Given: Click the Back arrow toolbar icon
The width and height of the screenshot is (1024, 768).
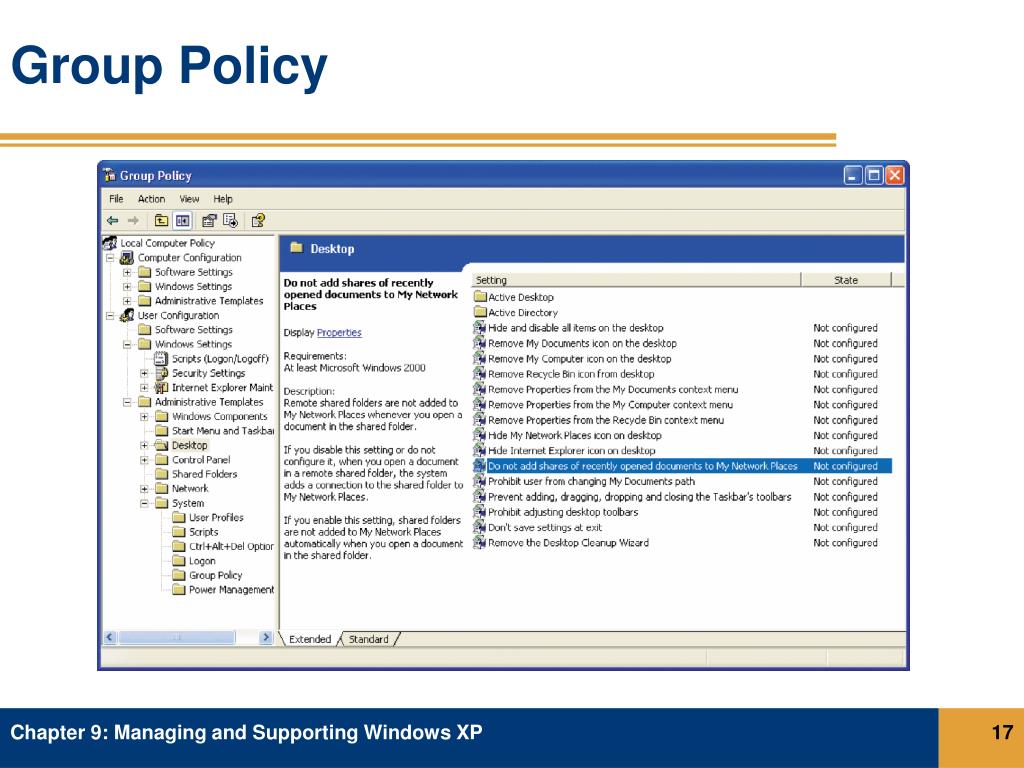Looking at the screenshot, I should (x=113, y=221).
